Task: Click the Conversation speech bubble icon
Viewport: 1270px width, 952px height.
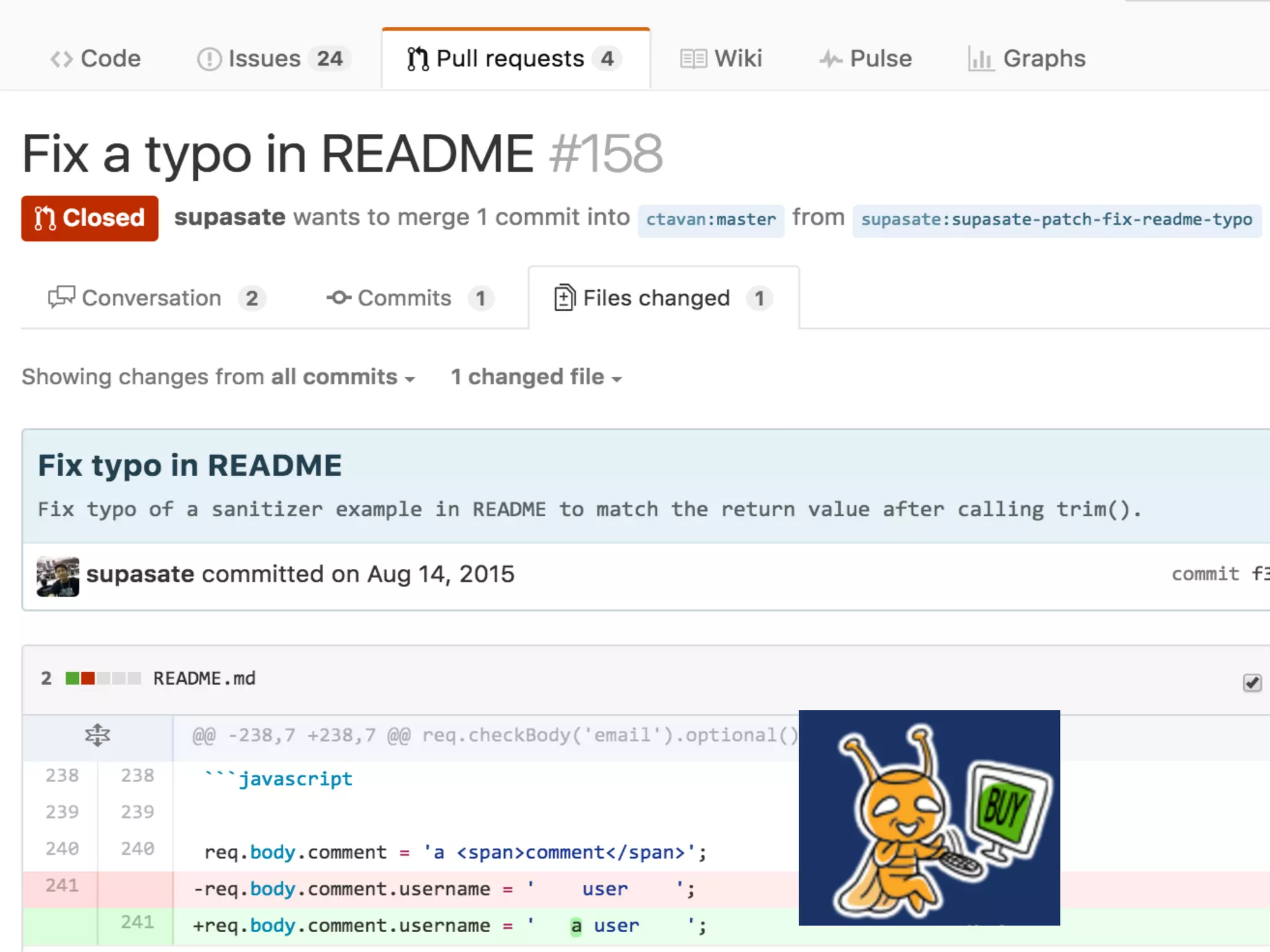Action: click(61, 297)
